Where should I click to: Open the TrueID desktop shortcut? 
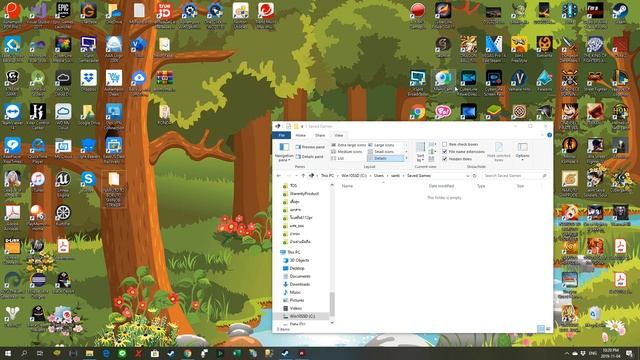tap(164, 14)
